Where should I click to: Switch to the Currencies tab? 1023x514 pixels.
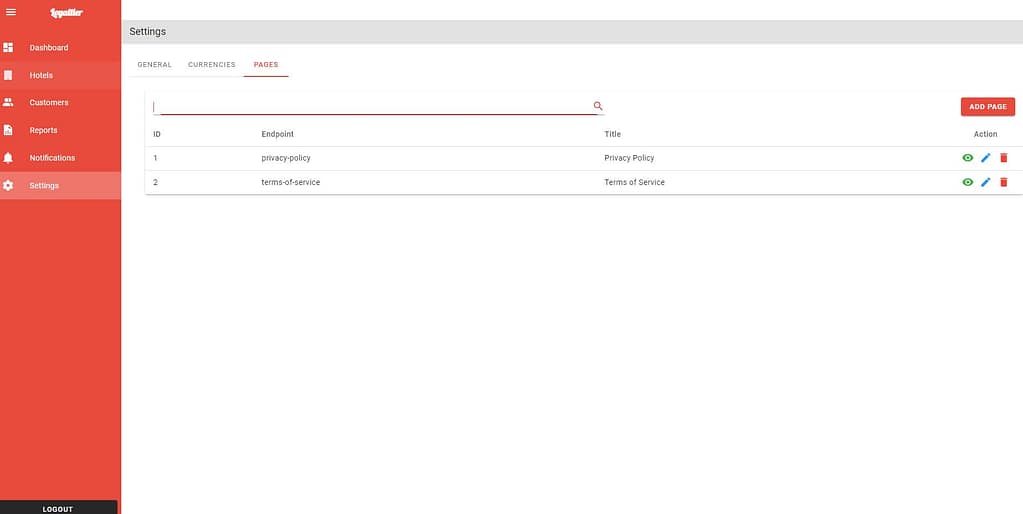[212, 65]
